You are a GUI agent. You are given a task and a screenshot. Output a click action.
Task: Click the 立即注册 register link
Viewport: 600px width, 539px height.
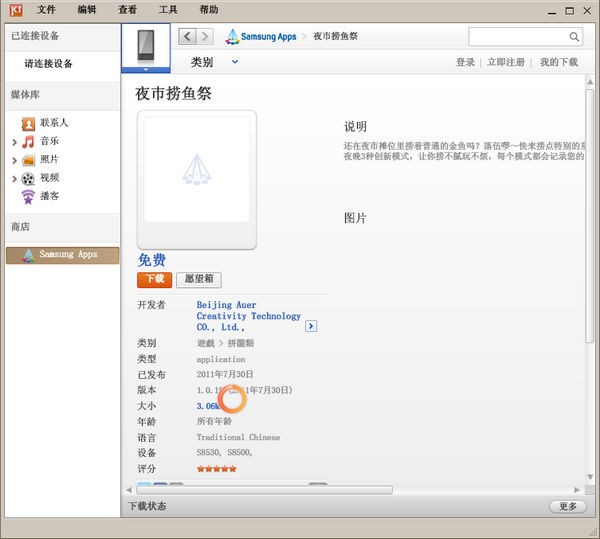pos(506,62)
